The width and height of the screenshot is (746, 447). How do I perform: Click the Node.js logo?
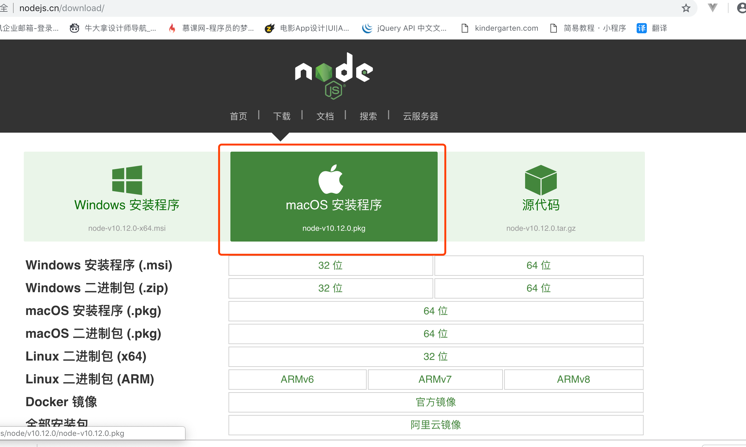pos(334,76)
